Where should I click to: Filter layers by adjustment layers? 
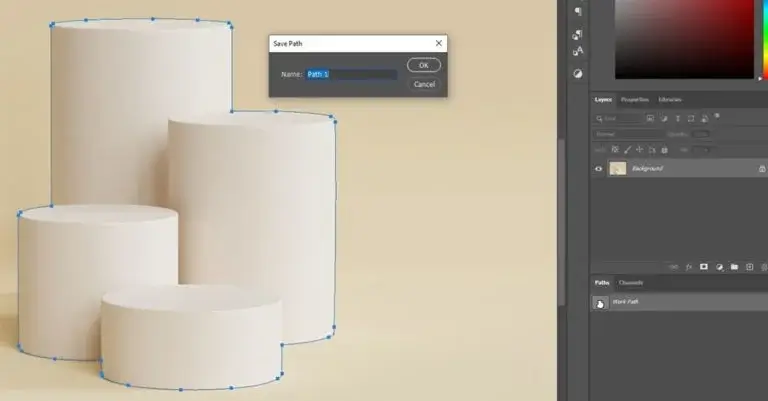point(664,118)
